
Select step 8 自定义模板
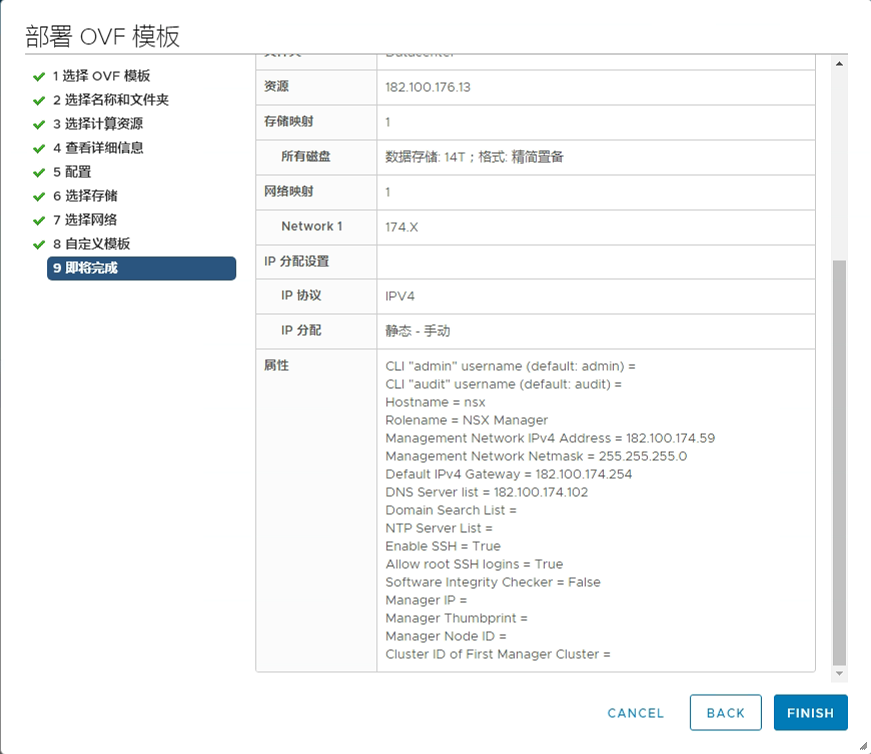click(x=97, y=244)
